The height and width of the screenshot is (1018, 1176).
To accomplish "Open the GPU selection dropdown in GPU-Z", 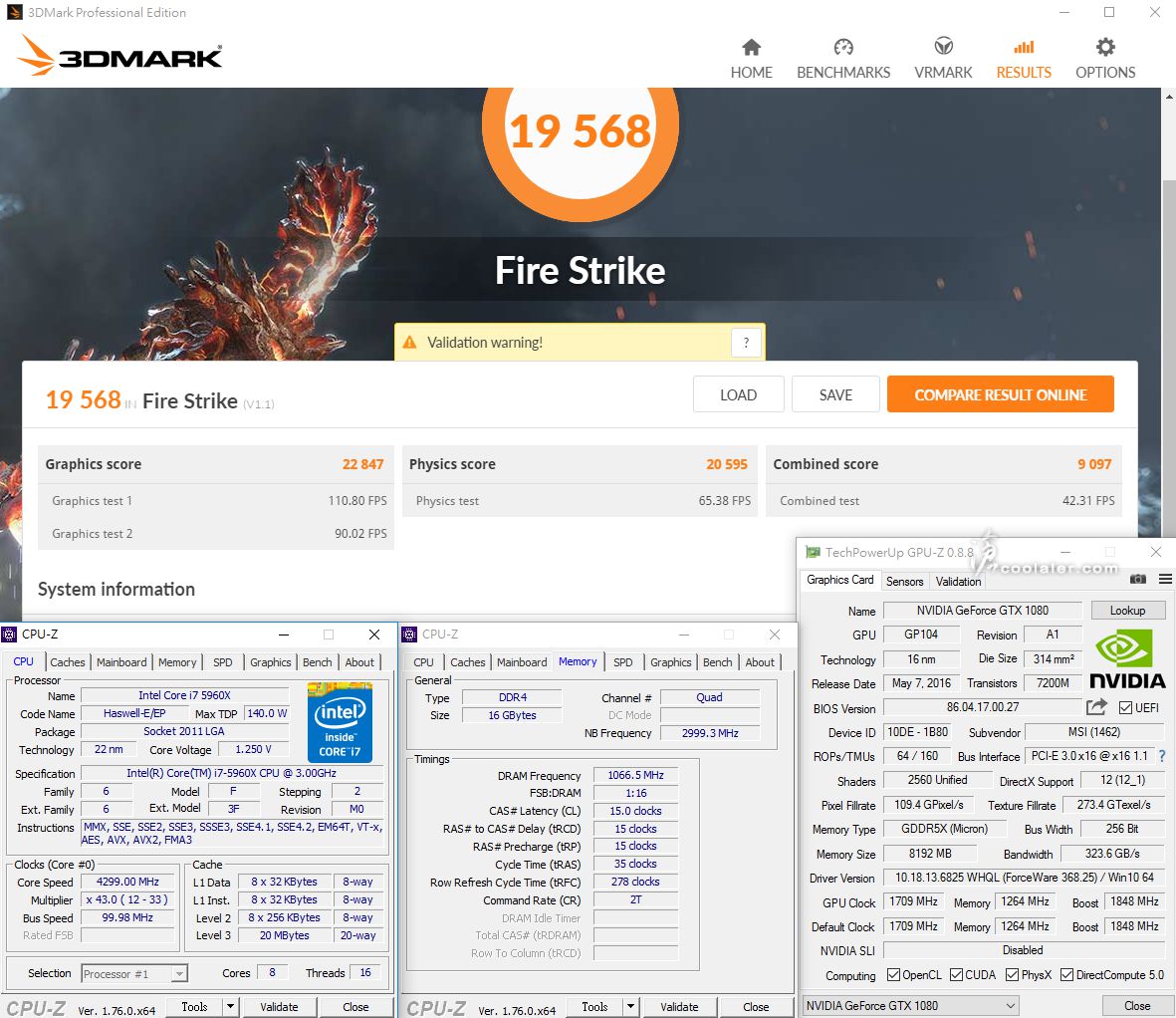I will [911, 1005].
